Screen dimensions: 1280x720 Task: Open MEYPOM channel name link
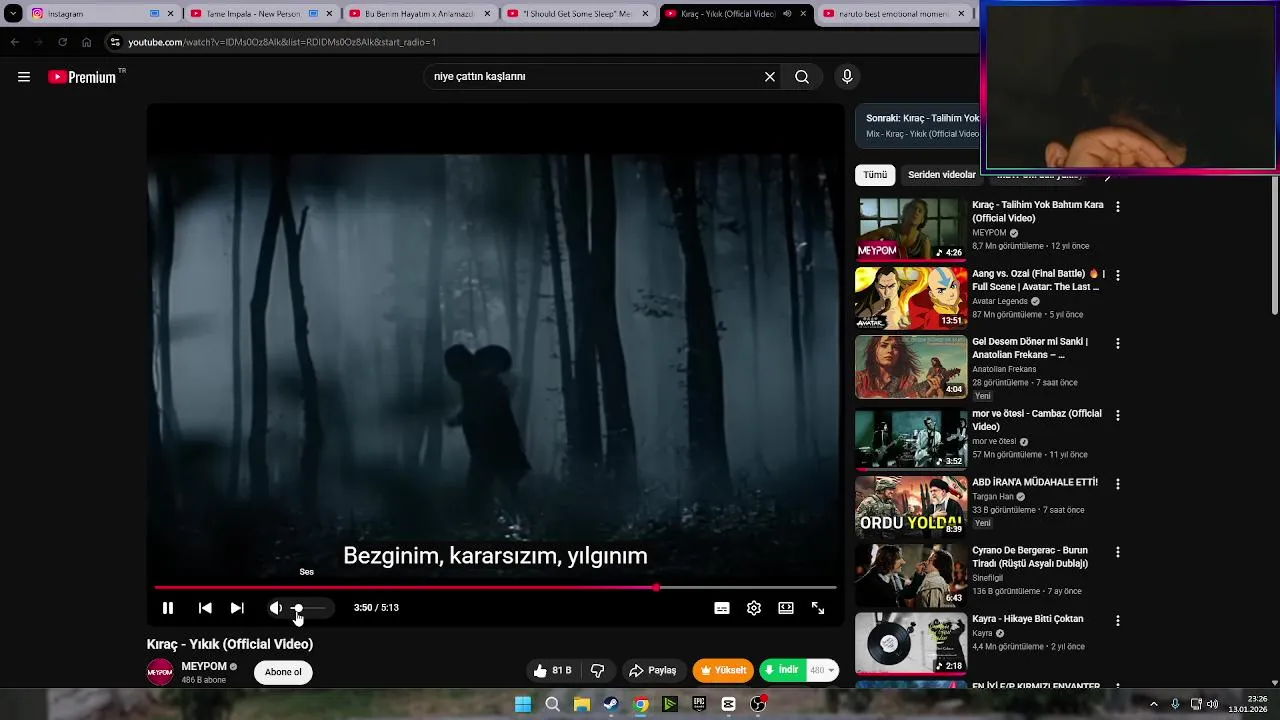pos(204,667)
